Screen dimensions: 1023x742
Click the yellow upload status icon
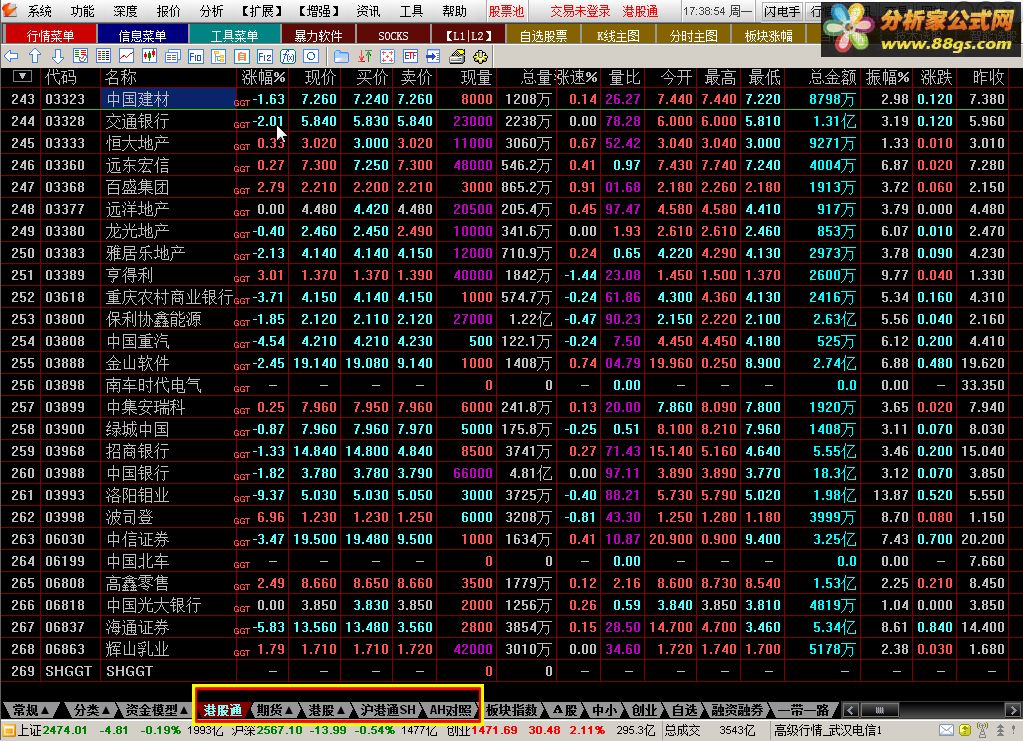(965, 730)
